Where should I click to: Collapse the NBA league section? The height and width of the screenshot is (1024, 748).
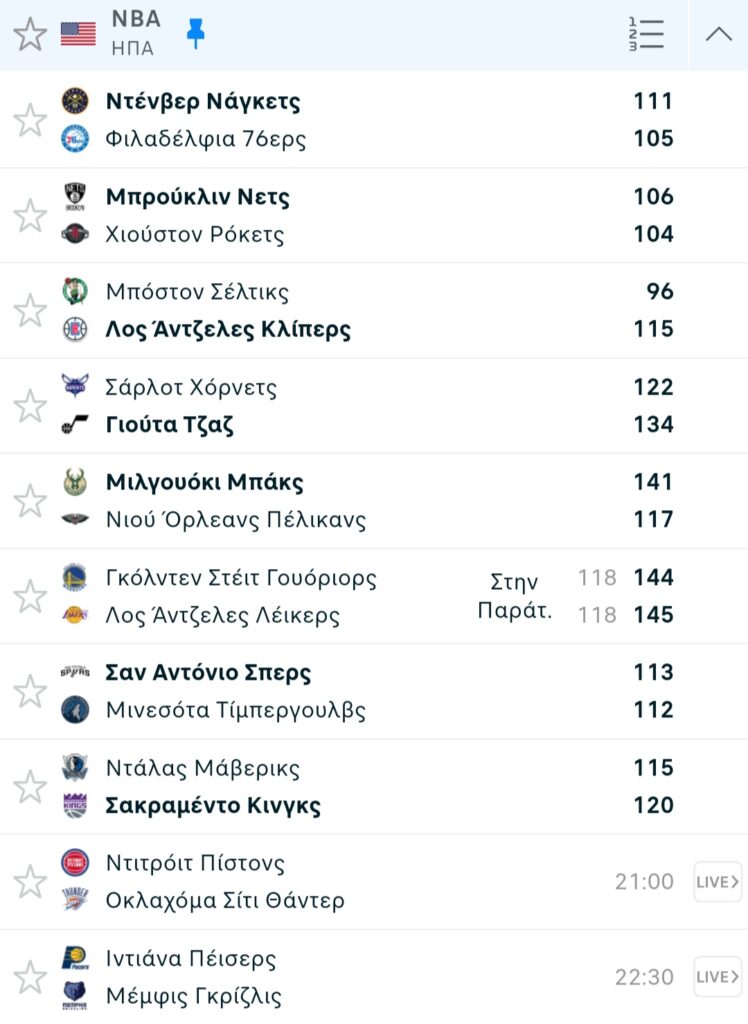(x=718, y=34)
